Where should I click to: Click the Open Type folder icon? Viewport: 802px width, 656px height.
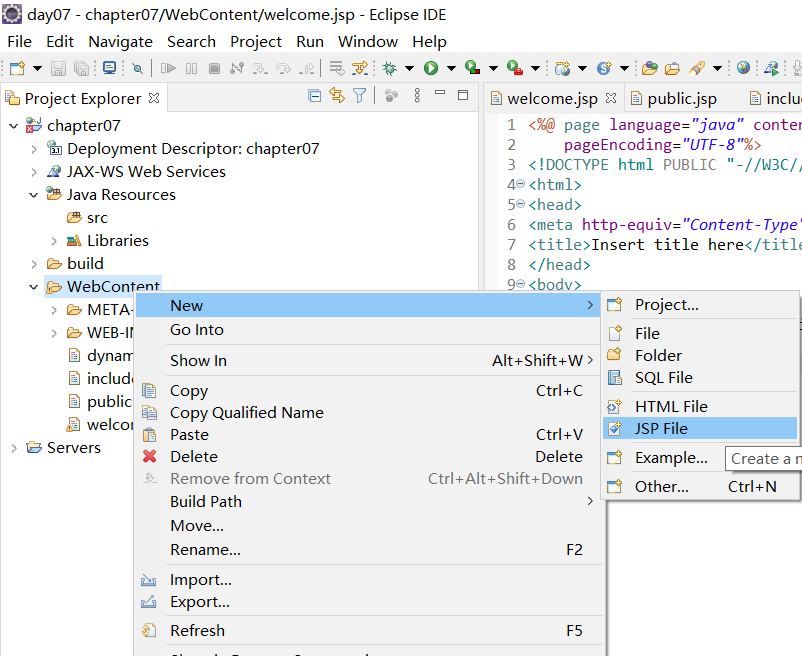tap(650, 68)
